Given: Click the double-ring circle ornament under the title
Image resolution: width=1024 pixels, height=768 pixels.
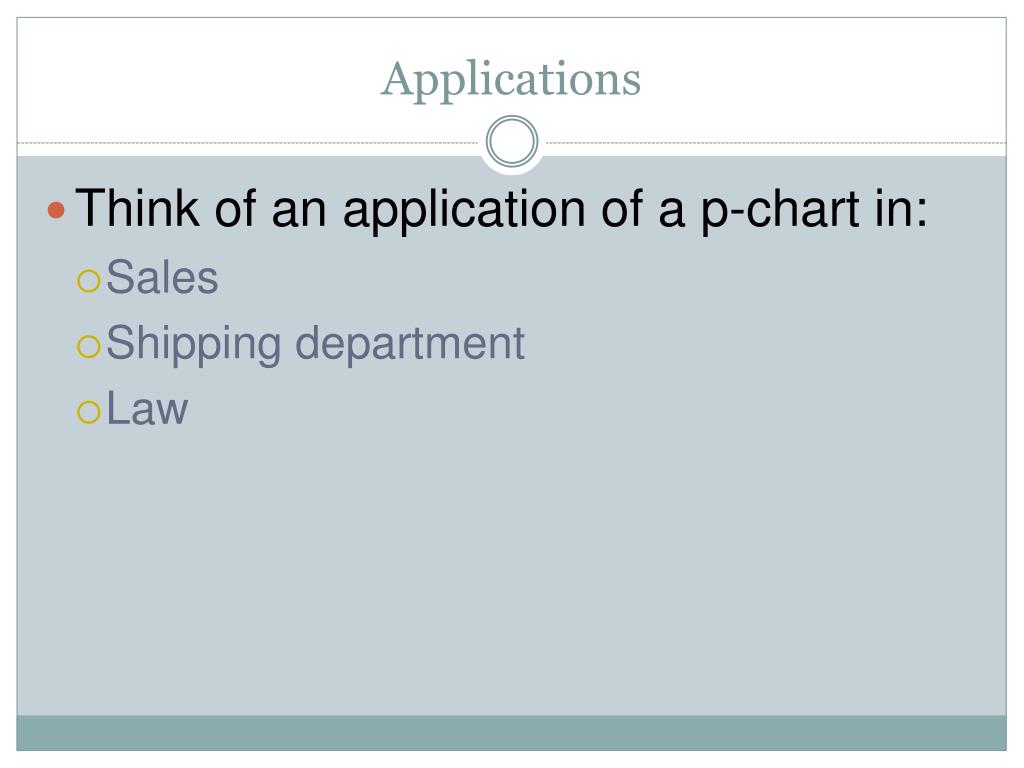Looking at the screenshot, I should [x=512, y=141].
